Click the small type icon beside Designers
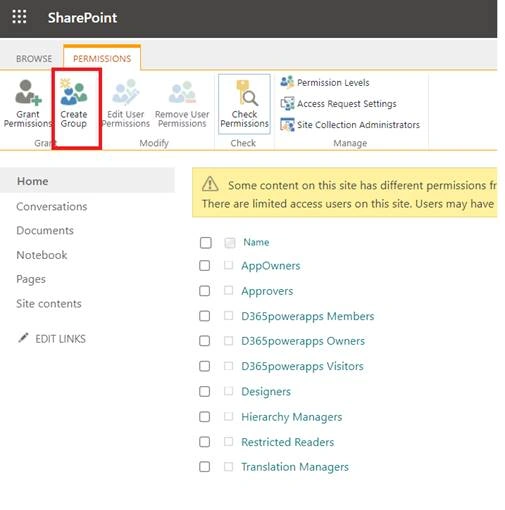505x510 pixels. point(228,391)
